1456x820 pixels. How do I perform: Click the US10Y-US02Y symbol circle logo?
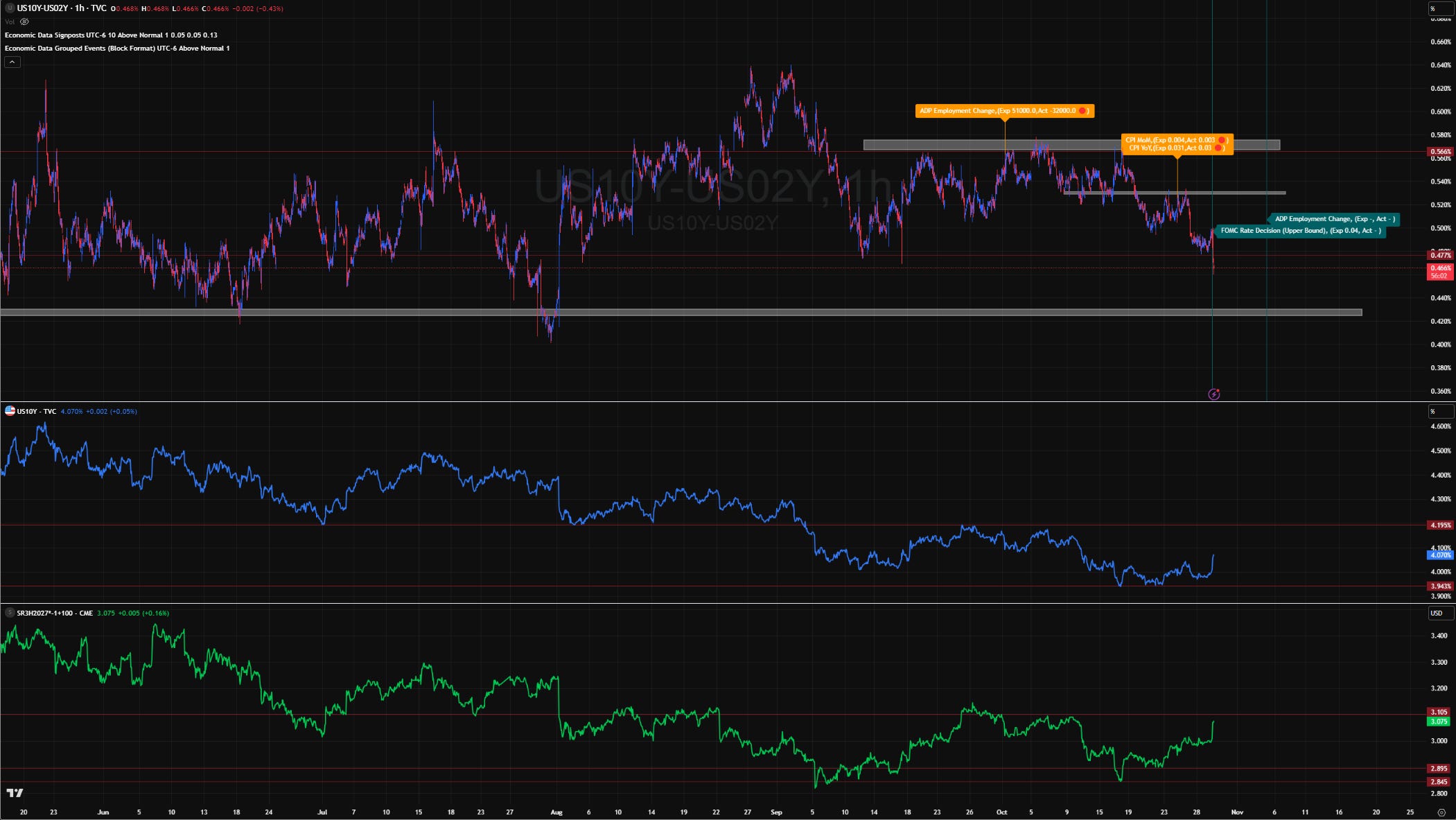coord(10,8)
